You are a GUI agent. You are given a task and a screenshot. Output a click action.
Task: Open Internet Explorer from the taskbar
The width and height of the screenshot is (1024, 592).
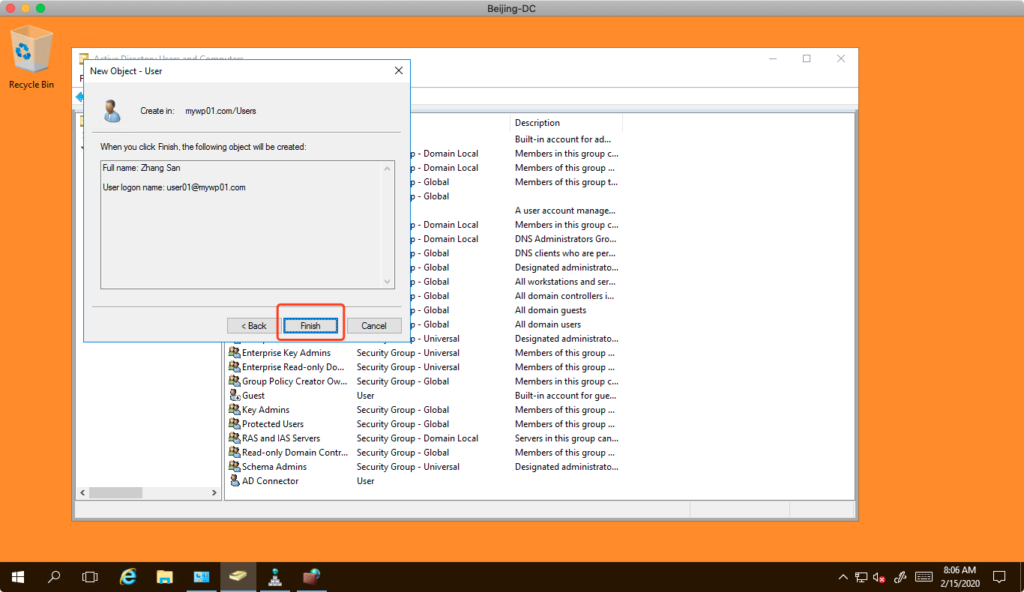point(128,577)
